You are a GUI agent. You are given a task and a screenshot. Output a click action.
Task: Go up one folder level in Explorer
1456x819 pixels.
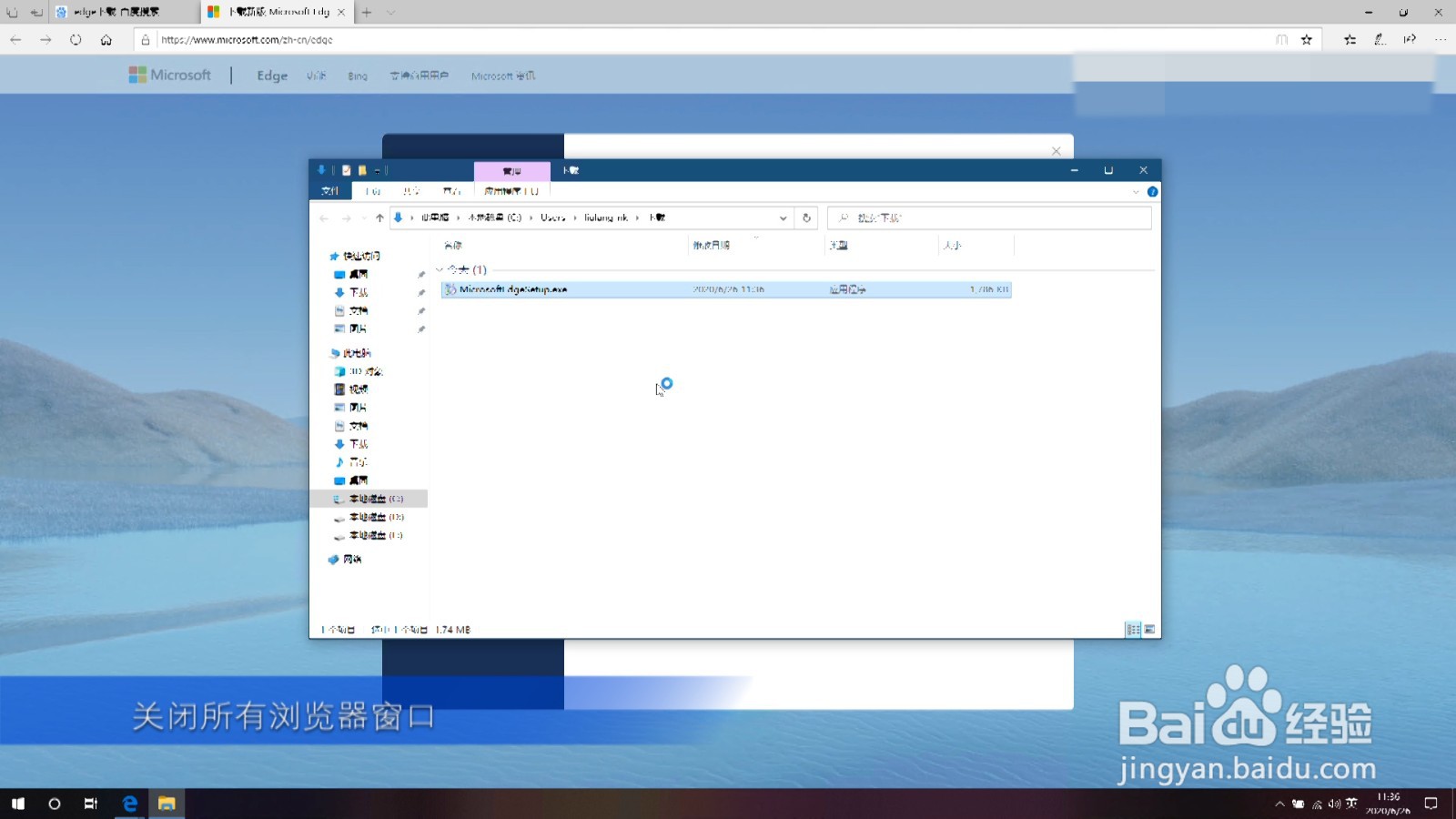click(x=379, y=218)
